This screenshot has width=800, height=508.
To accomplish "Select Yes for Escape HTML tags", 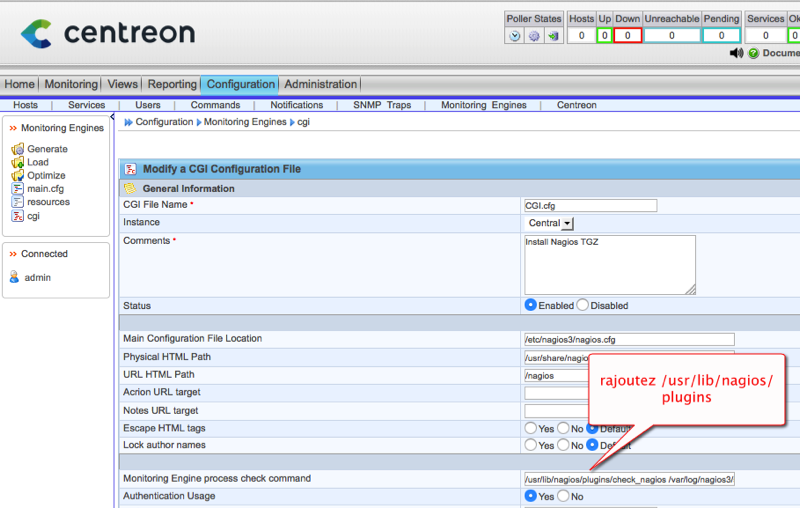I will [531, 428].
